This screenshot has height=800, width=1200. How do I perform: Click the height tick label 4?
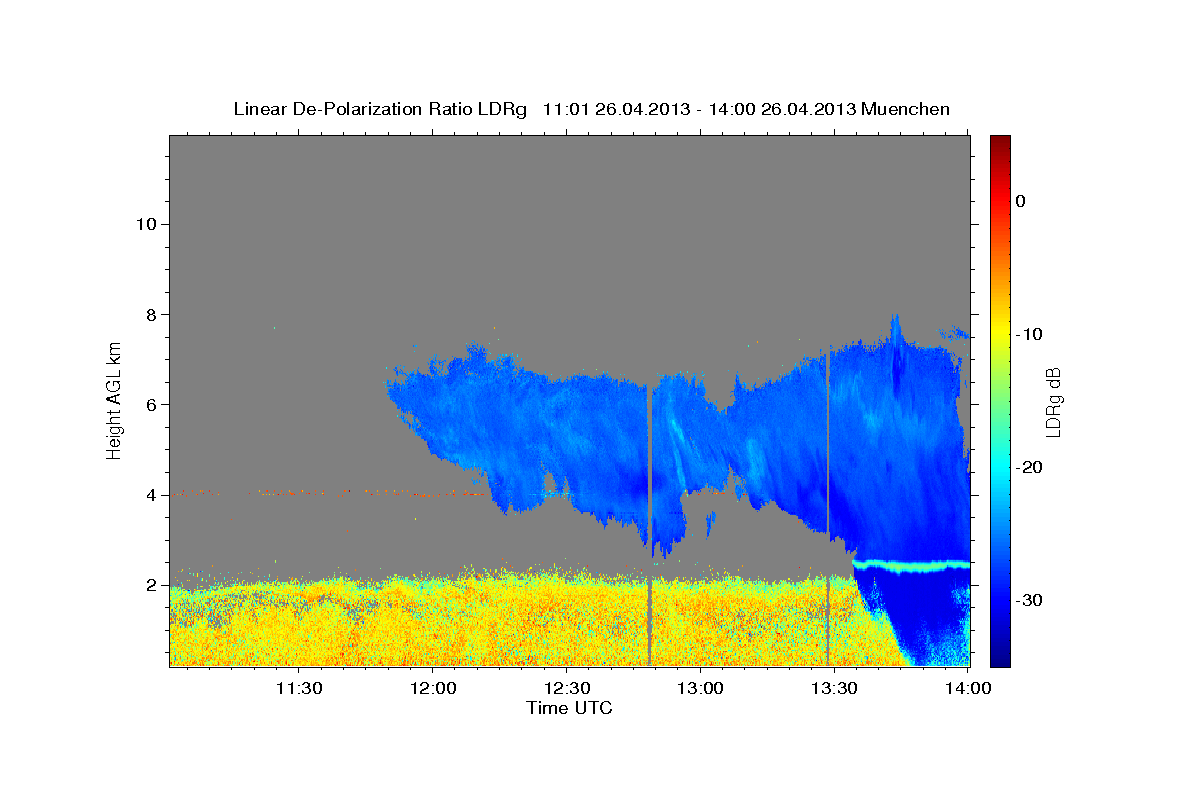coord(152,495)
